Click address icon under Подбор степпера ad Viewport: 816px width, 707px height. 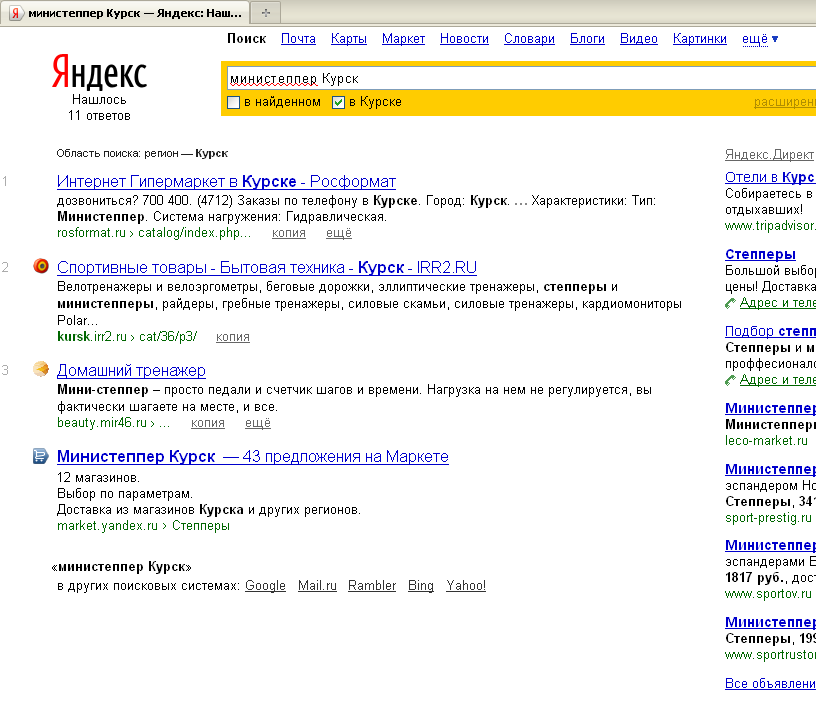coord(730,380)
